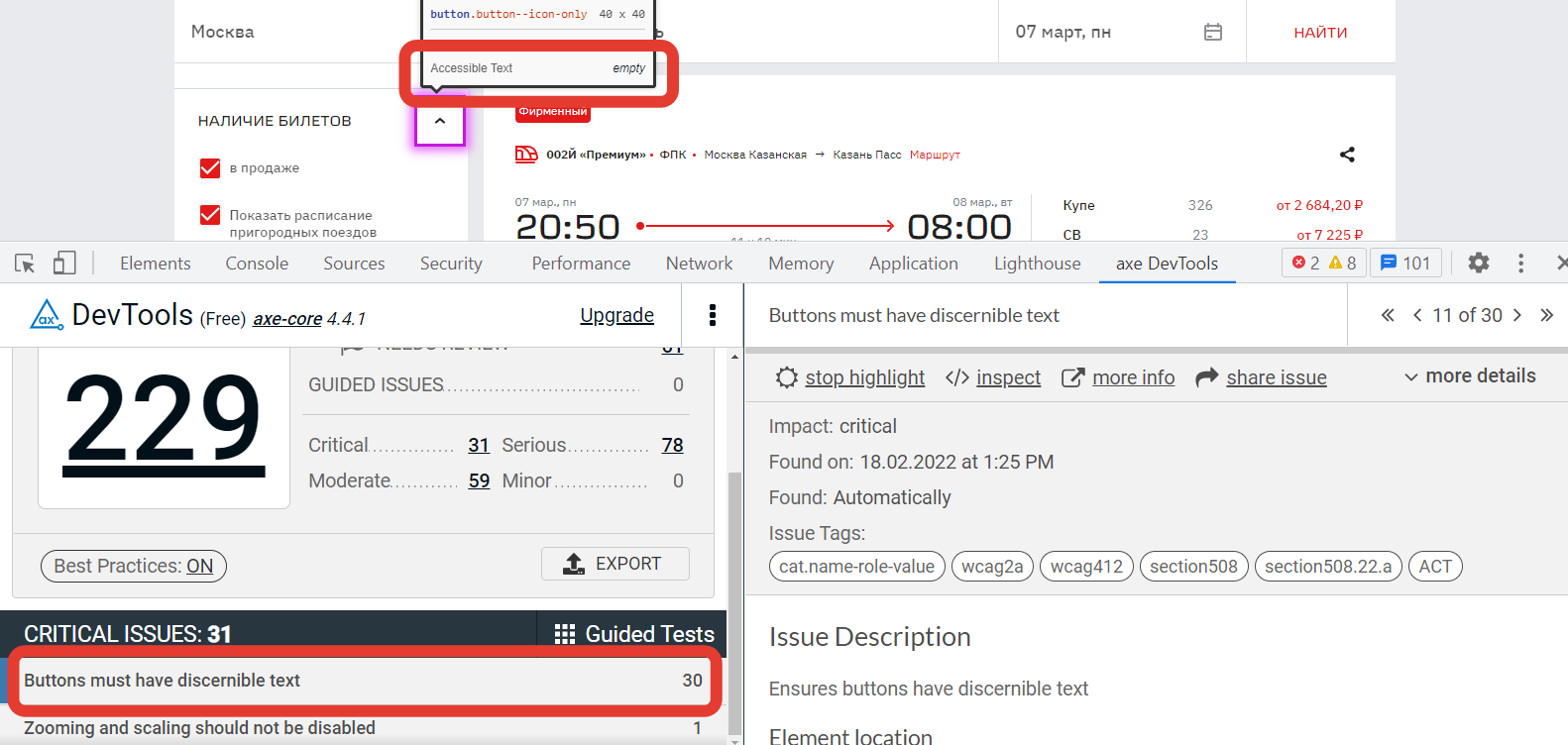The height and width of the screenshot is (745, 1568).
Task: Select 'Buttons must have discernible text' issue row
Action: (x=363, y=681)
